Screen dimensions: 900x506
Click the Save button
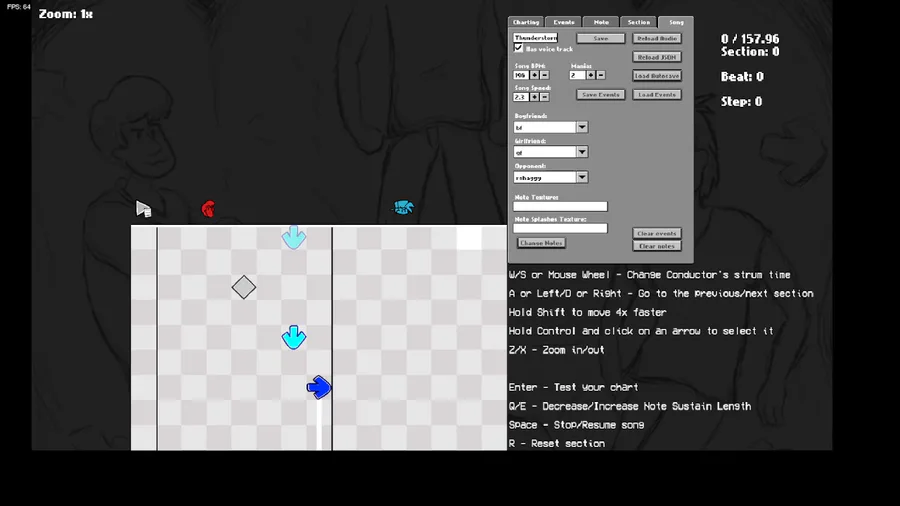point(600,38)
